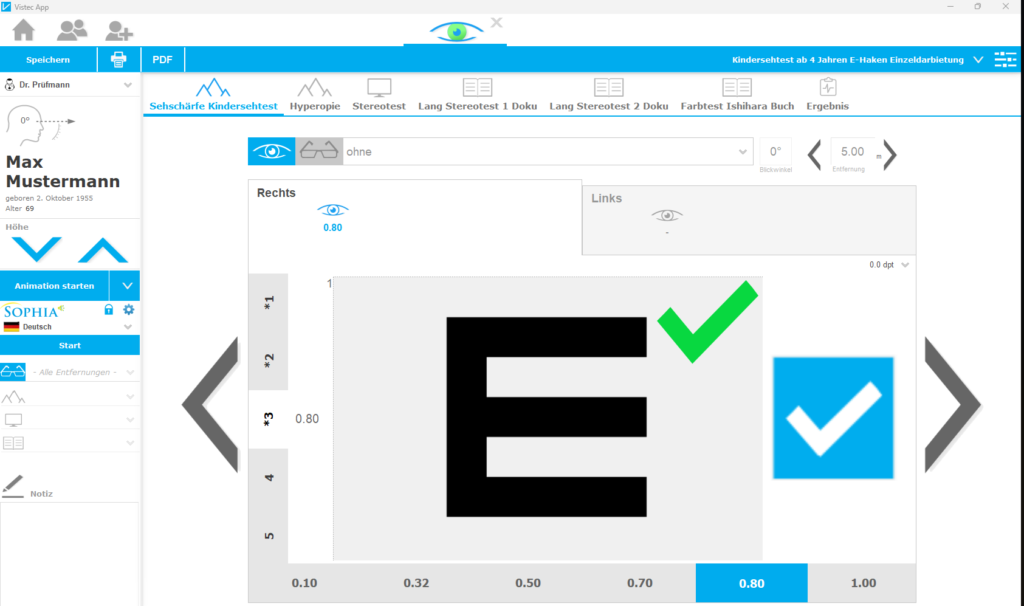Open the ohne correction combo box
The width and height of the screenshot is (1024, 606).
tap(548, 152)
